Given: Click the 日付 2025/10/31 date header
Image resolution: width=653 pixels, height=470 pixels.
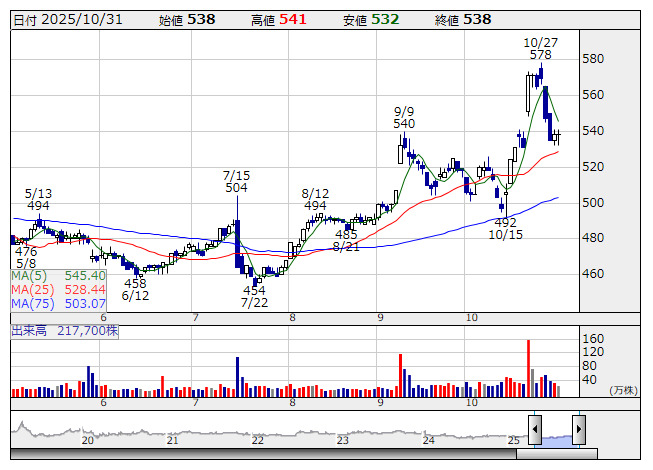Looking at the screenshot, I should click(x=68, y=20).
